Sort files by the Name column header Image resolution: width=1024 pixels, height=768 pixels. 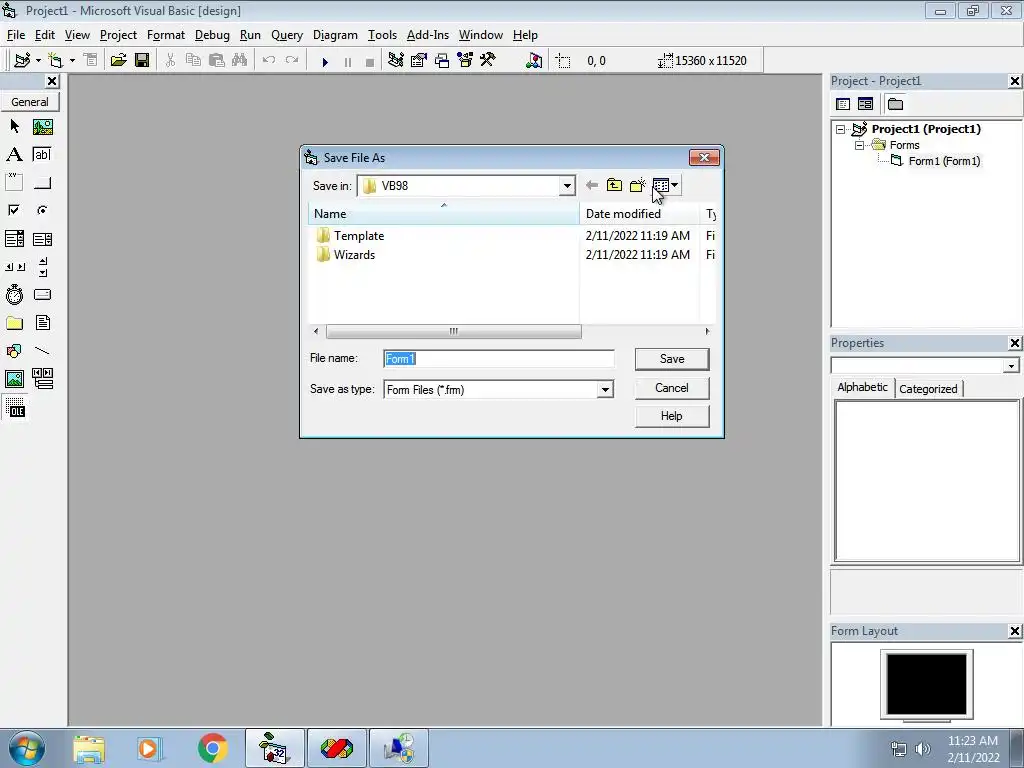[443, 214]
